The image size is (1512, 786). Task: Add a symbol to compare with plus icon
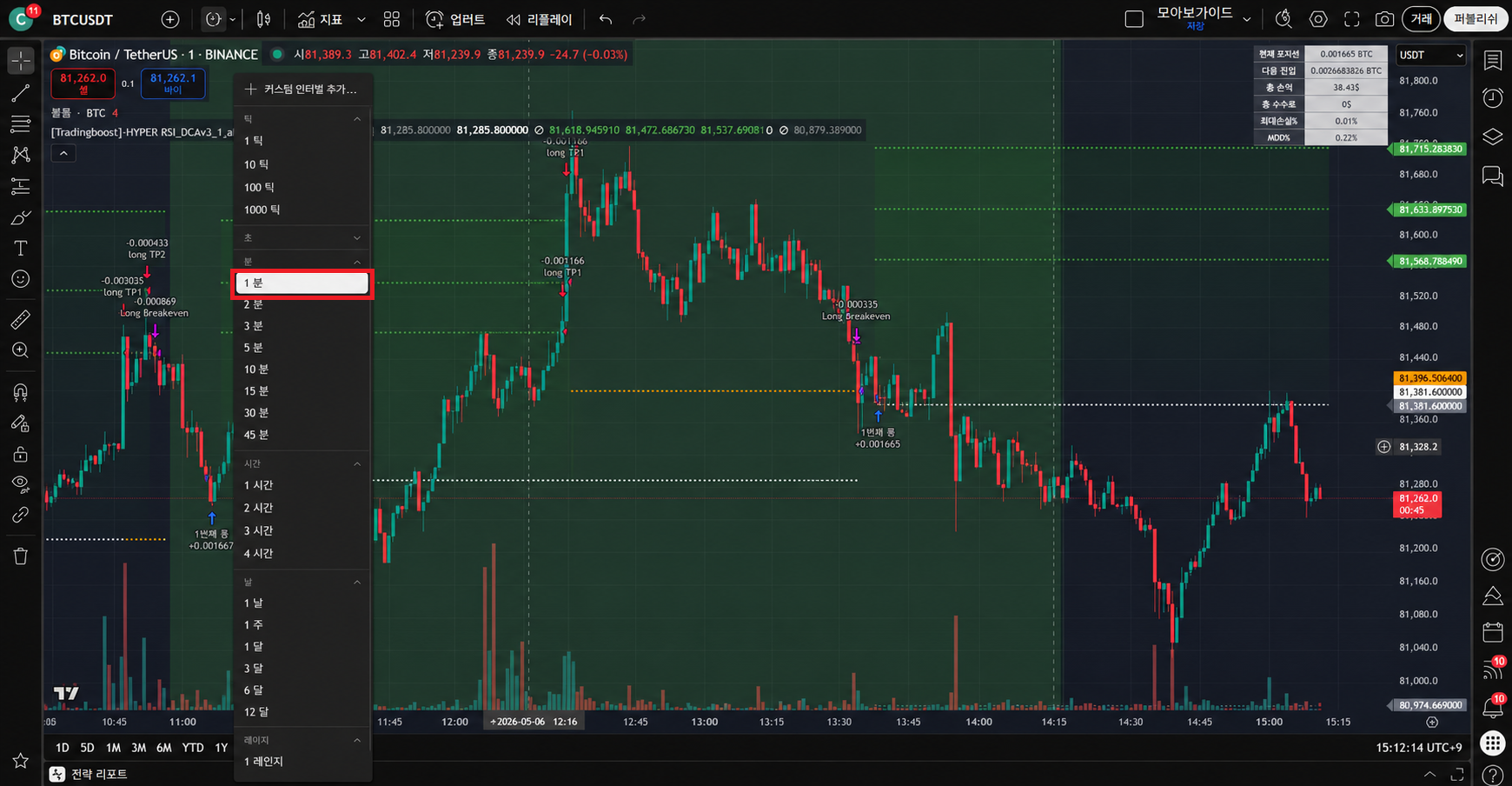coord(170,19)
